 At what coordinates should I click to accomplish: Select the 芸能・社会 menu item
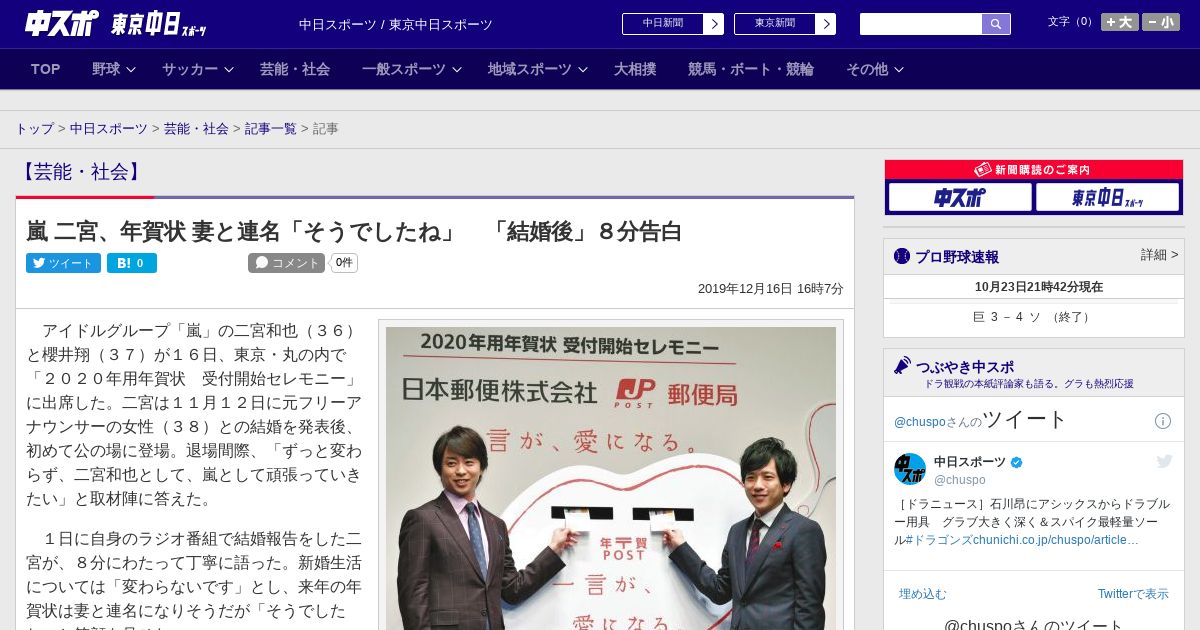point(295,69)
